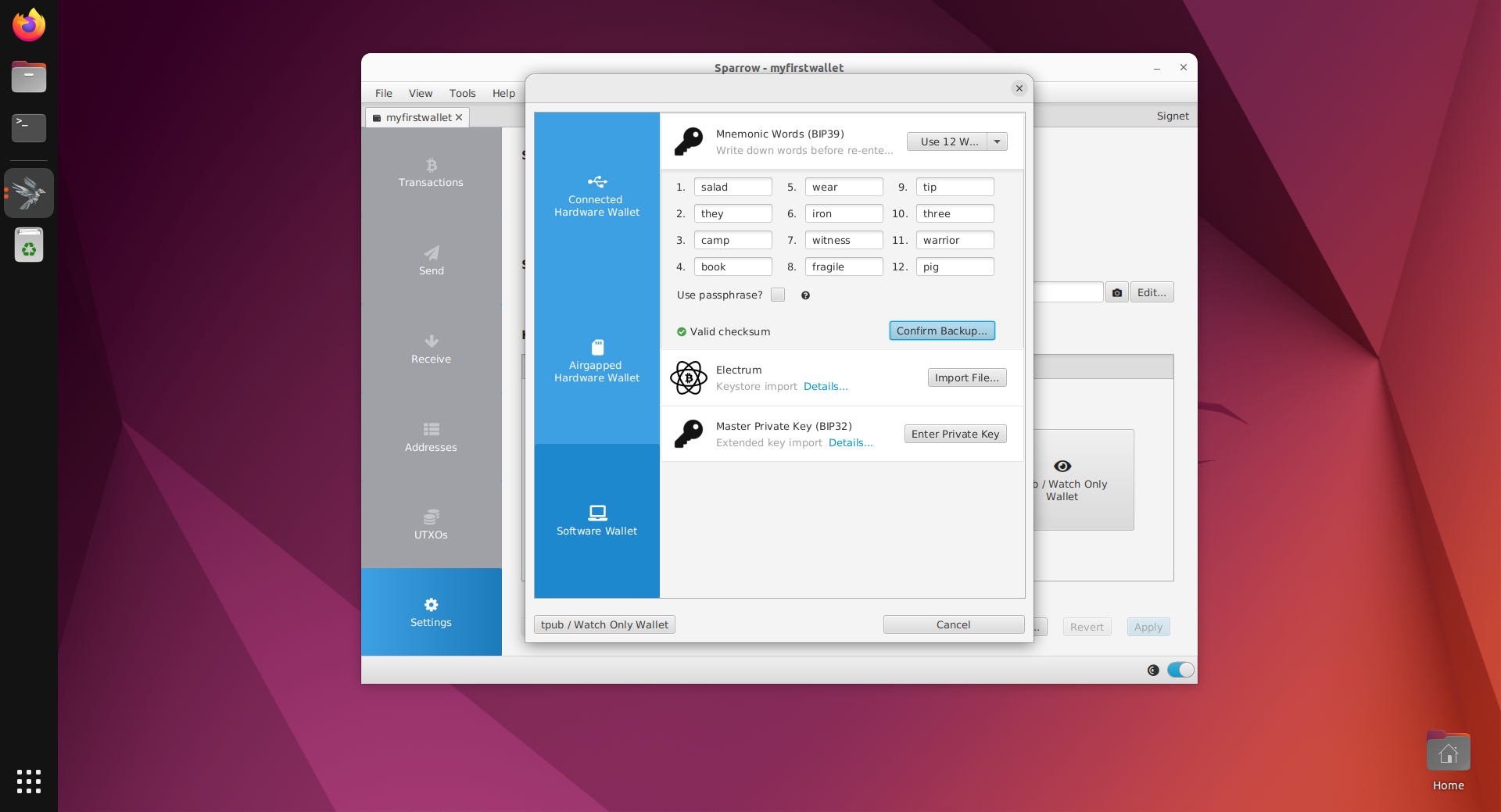Click word 7 field containing witness
This screenshot has width=1501, height=812.
(x=844, y=240)
